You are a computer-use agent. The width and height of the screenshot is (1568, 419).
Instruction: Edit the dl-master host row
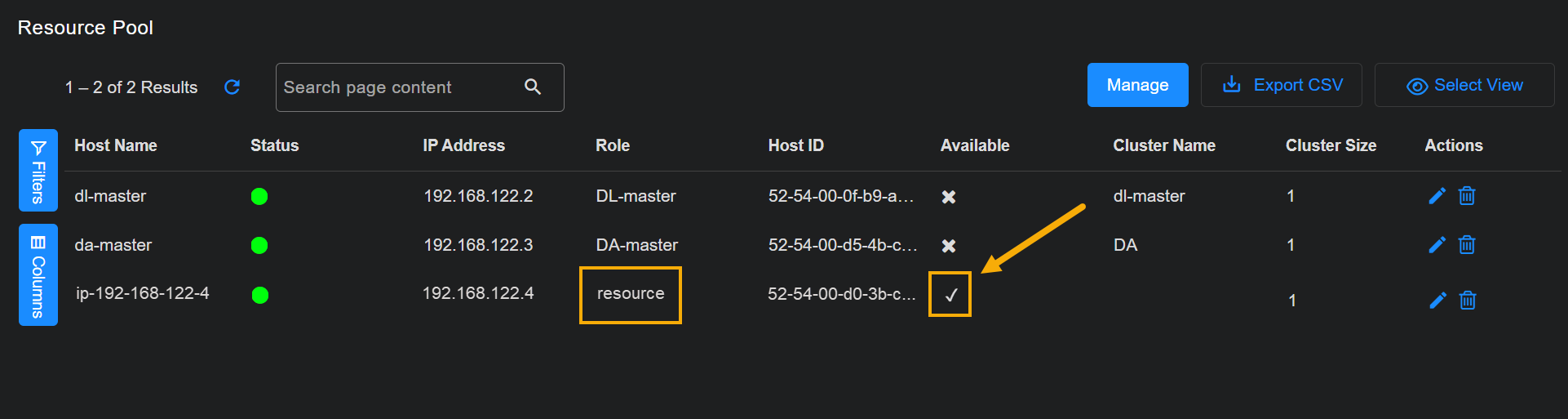click(x=1437, y=196)
